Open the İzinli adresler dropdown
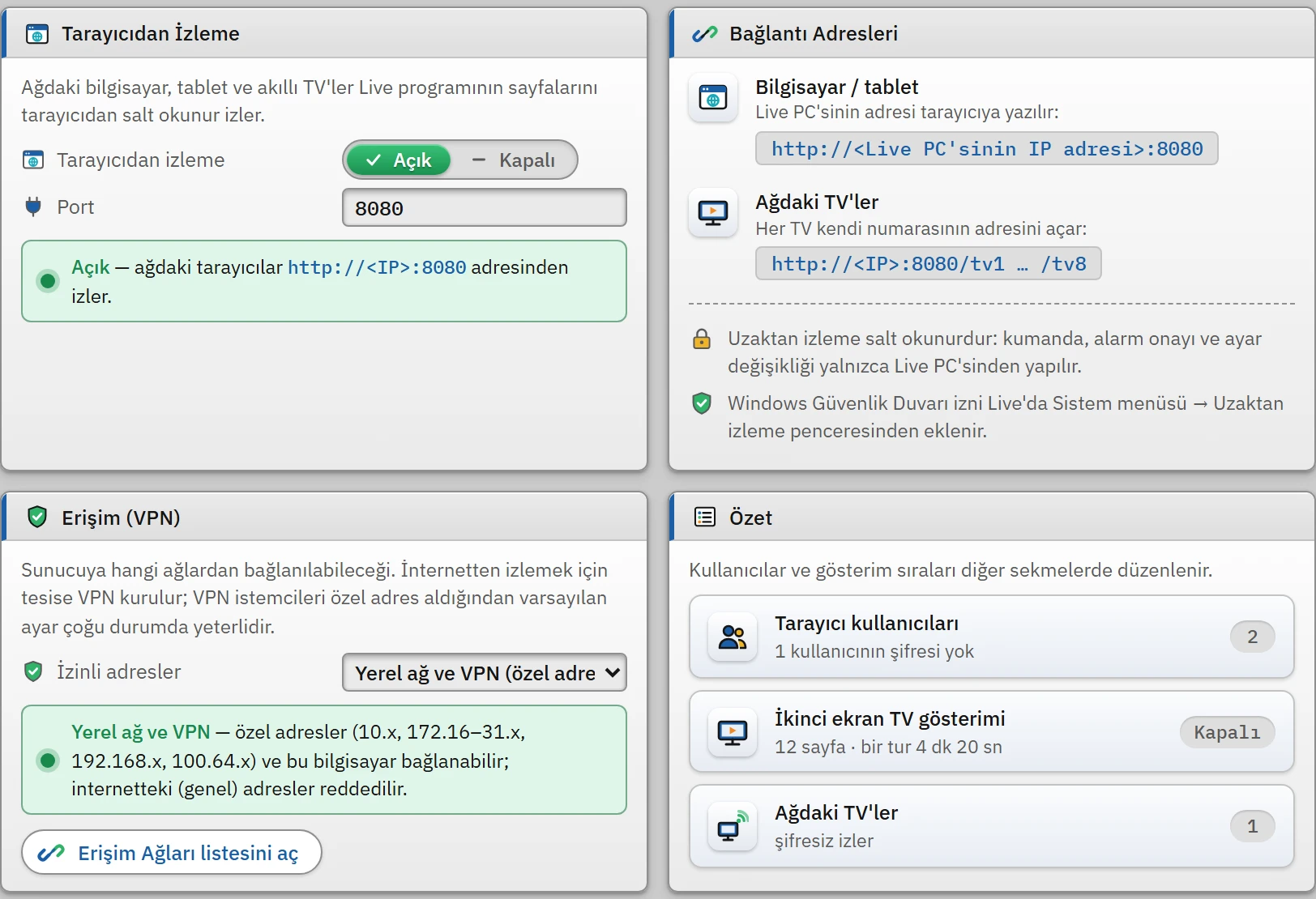Screen dimensions: 1316x899 click(x=485, y=672)
